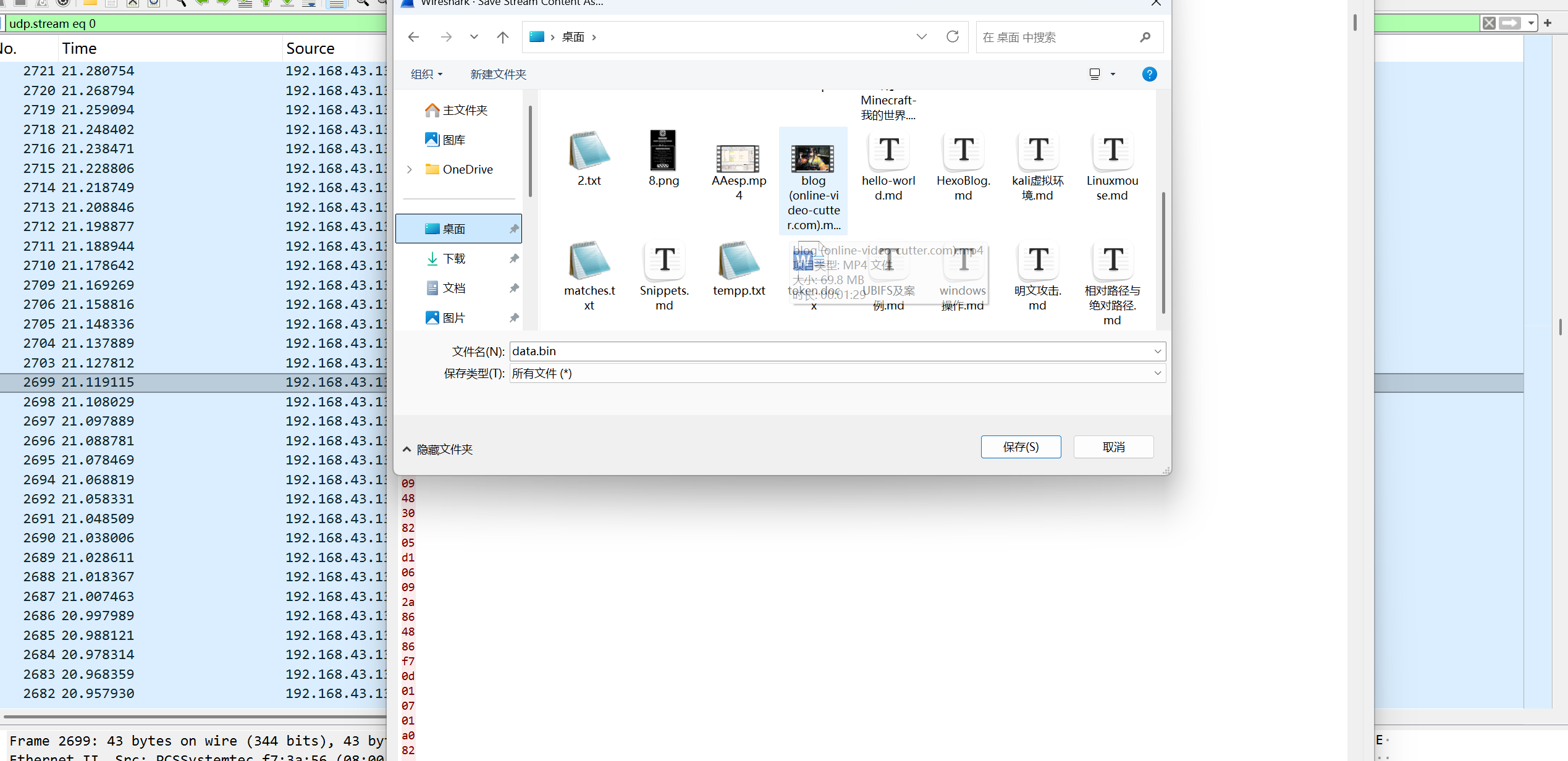The width and height of the screenshot is (1568, 761).
Task: Click the 保存(S) save button
Action: (x=1021, y=447)
